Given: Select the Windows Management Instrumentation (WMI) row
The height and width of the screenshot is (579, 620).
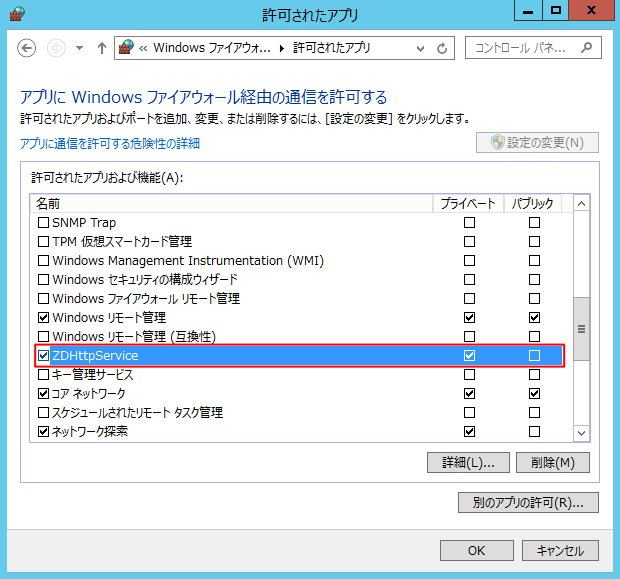Looking at the screenshot, I should pyautogui.click(x=301, y=261).
